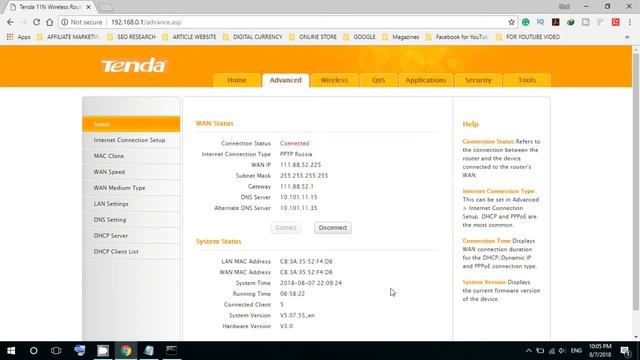640x360 pixels.
Task: Close the Tenda 11N Wireless Router tab
Action: click(x=89, y=7)
